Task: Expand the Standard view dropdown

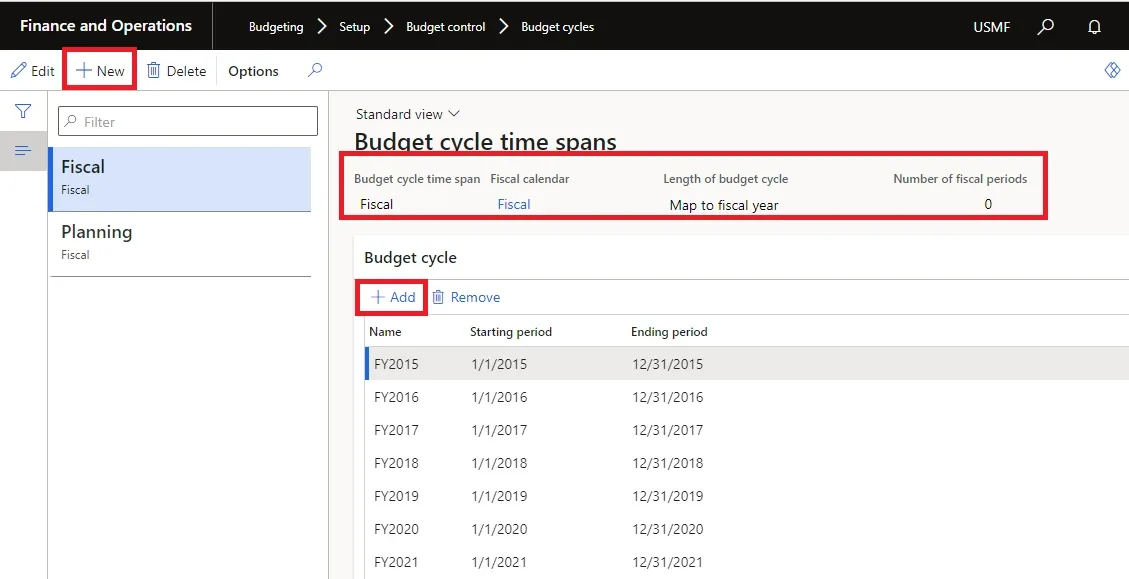Action: coord(407,114)
